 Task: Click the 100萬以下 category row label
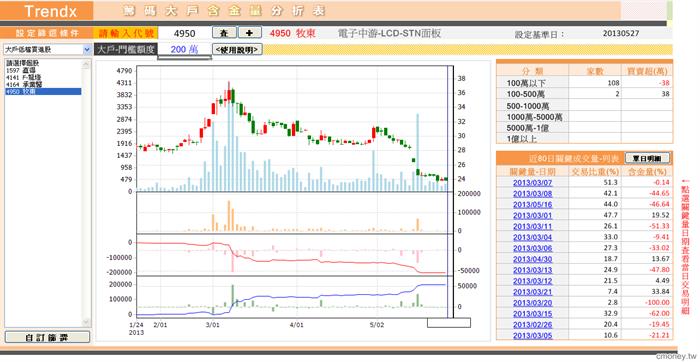526,83
